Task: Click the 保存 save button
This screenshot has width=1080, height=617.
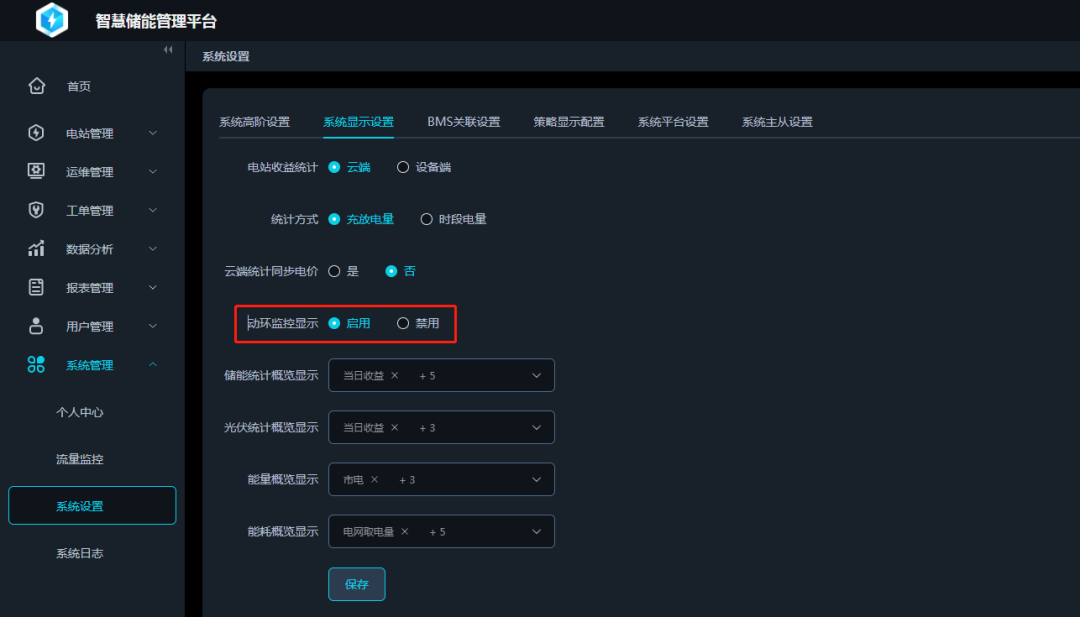Action: 356,584
